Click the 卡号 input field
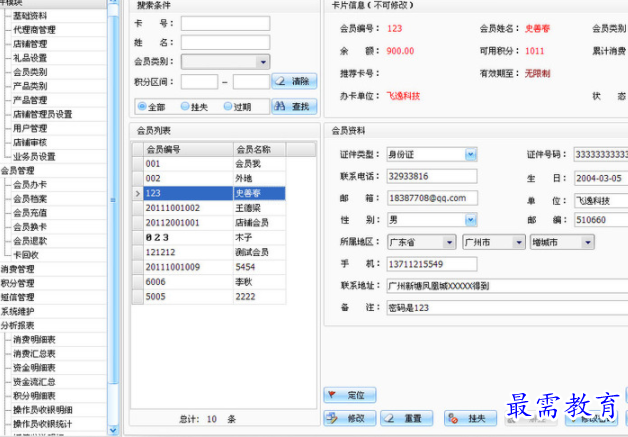This screenshot has height=437, width=628. (225, 23)
